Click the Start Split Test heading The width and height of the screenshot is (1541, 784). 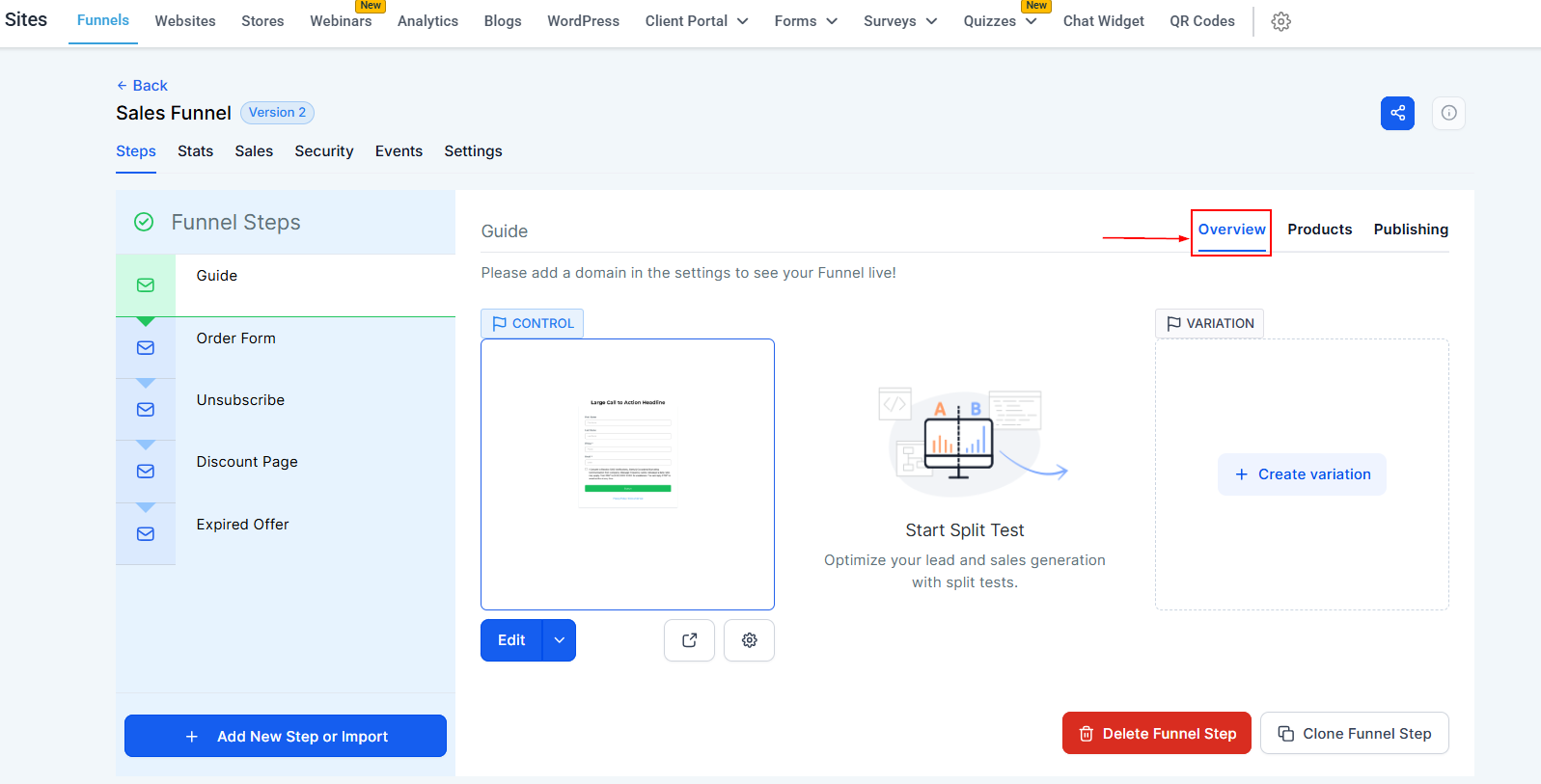point(965,530)
